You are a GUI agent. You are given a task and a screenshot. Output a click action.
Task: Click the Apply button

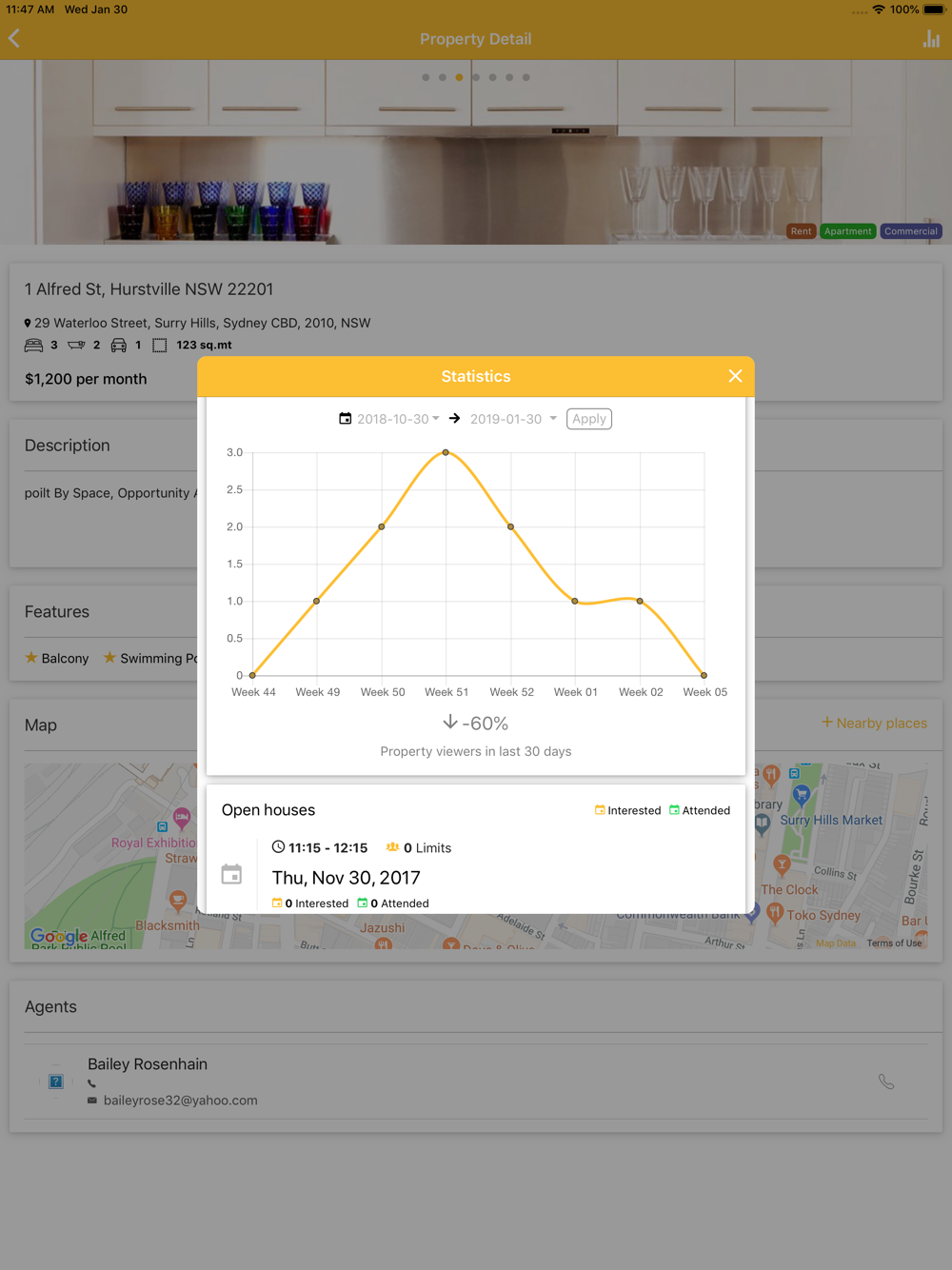point(589,419)
